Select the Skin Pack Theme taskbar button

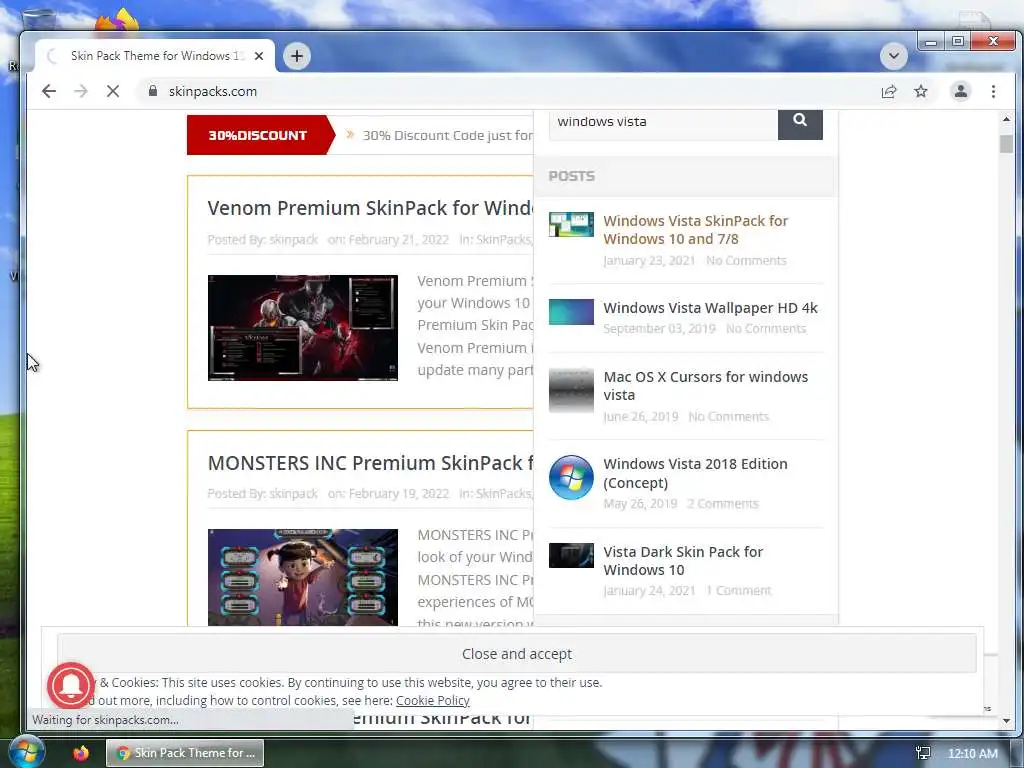tap(185, 753)
